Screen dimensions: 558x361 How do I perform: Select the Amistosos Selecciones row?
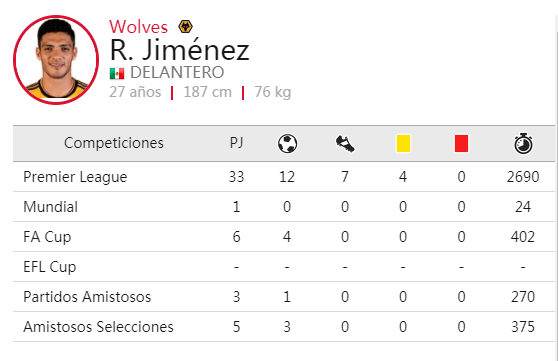tap(284, 326)
